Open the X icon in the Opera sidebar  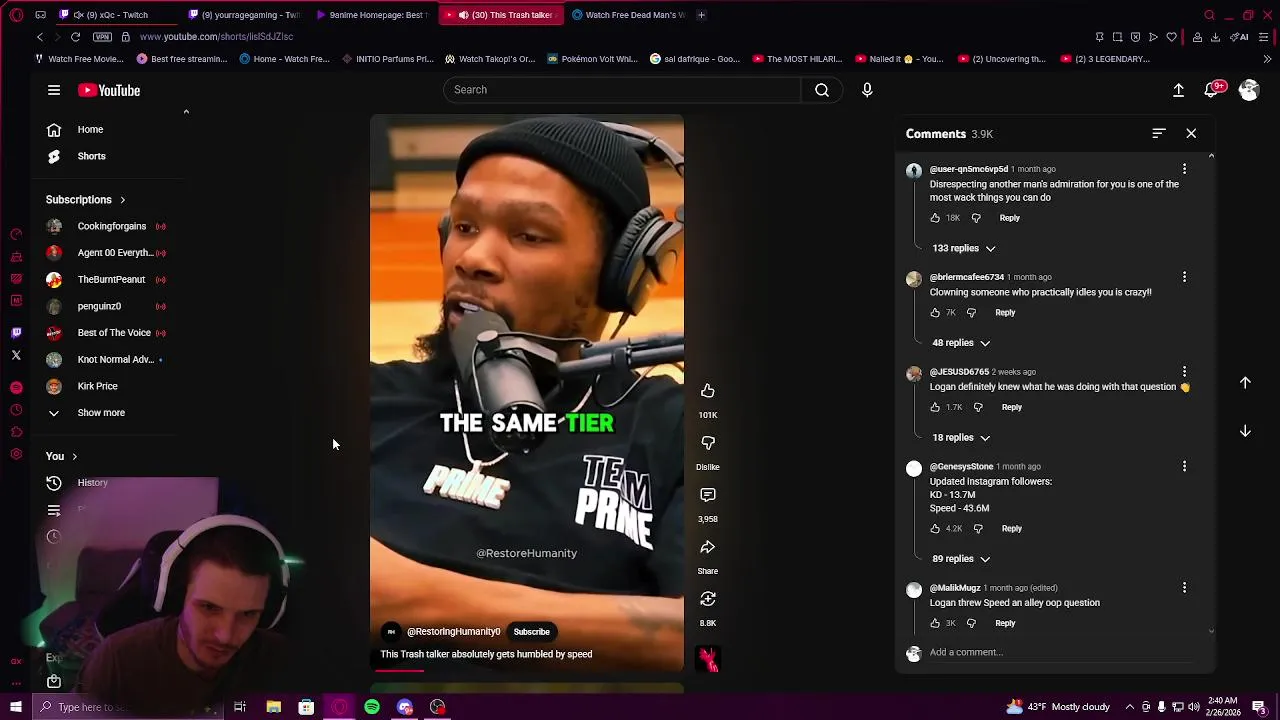16,355
